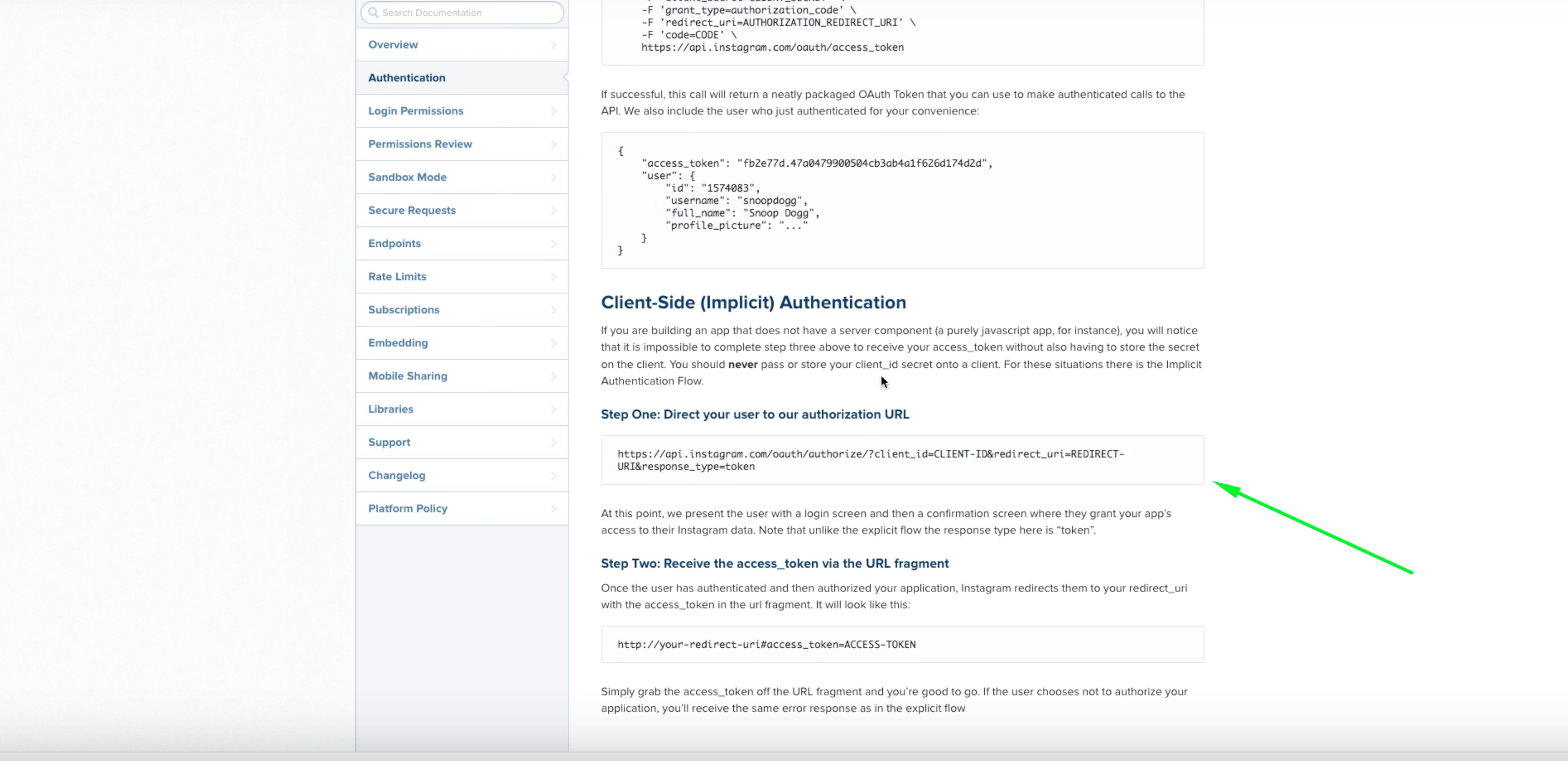The image size is (1568, 761).
Task: Click the arrow next to Endpoints
Action: [x=553, y=243]
